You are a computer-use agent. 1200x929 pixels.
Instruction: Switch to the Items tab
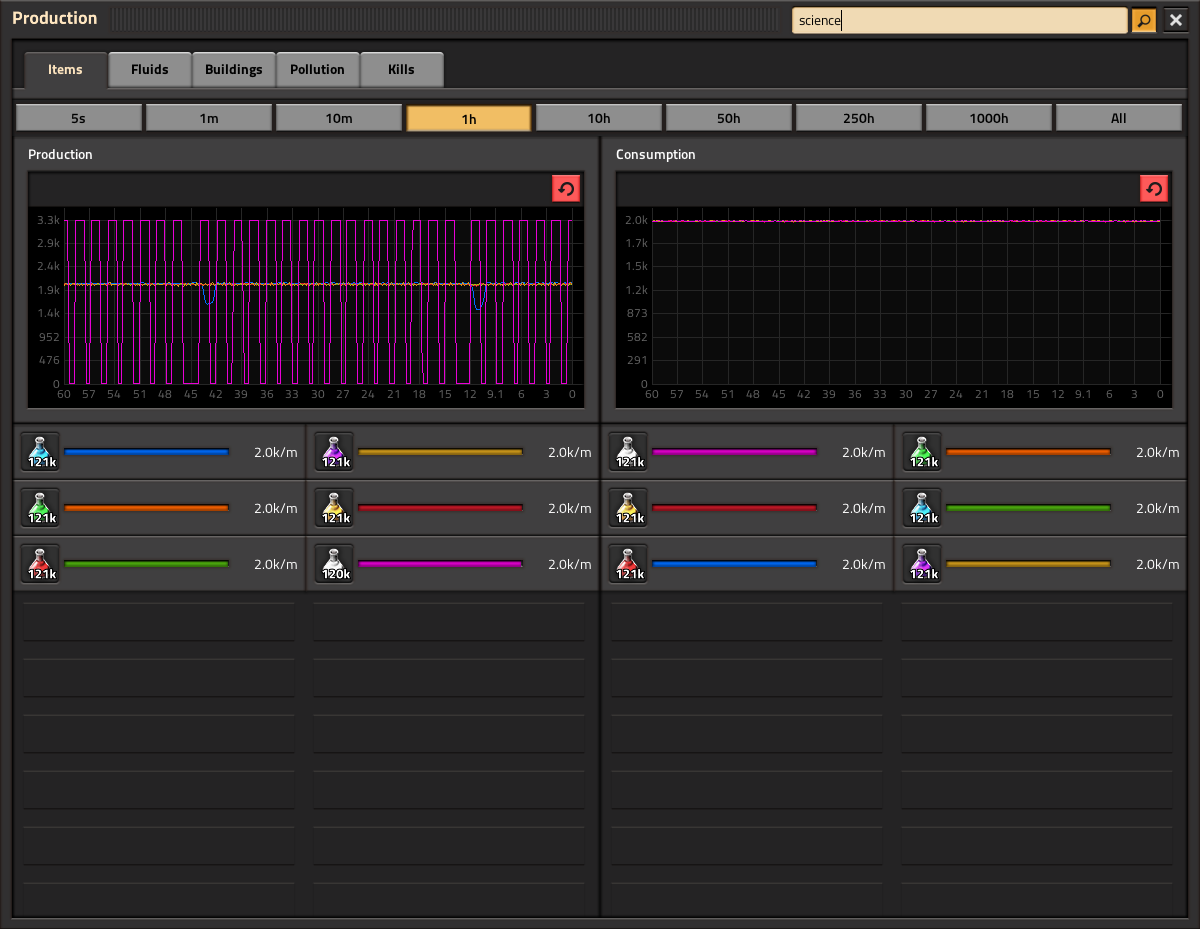coord(66,70)
